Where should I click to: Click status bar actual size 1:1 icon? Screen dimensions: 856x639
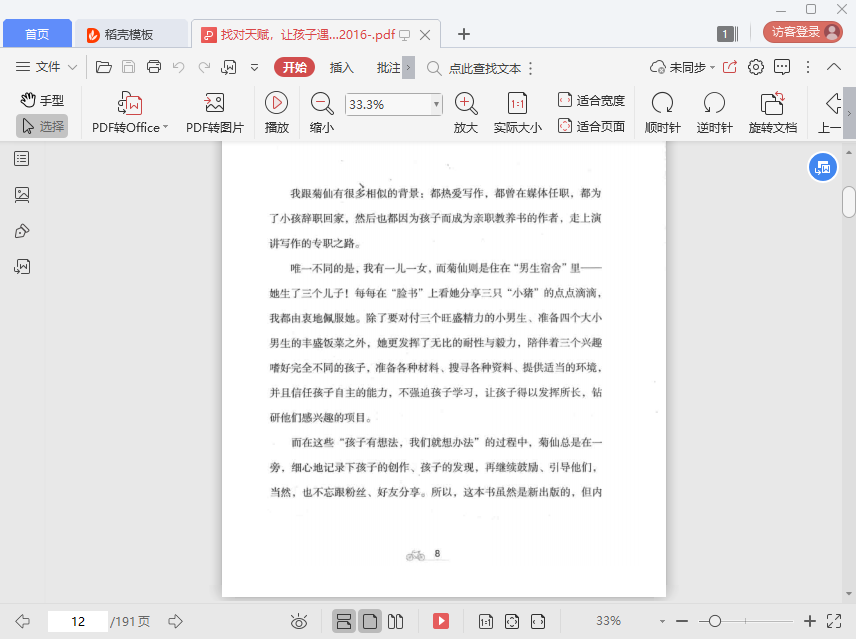(x=485, y=621)
